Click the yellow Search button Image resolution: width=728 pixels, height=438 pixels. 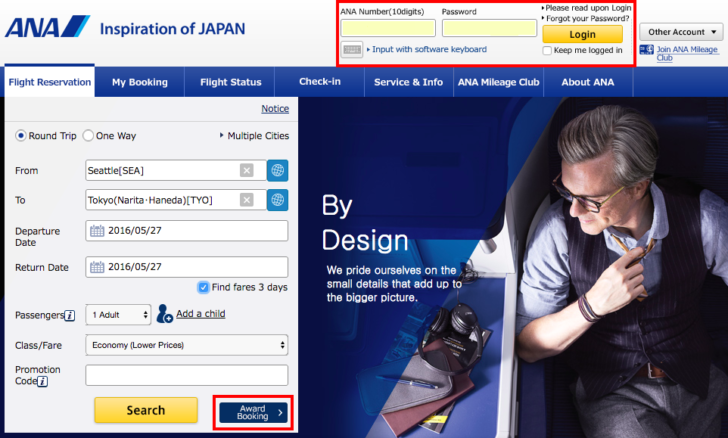click(x=146, y=410)
